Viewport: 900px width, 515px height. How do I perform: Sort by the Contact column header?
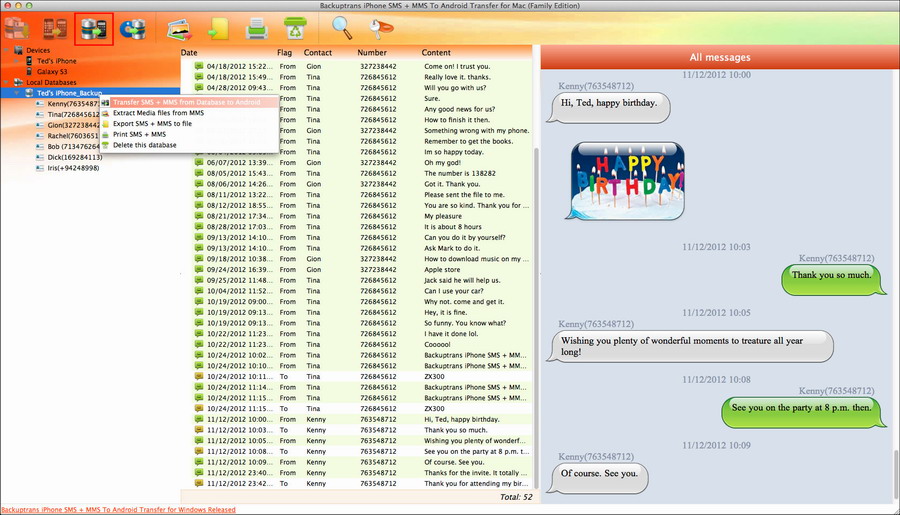(x=318, y=53)
